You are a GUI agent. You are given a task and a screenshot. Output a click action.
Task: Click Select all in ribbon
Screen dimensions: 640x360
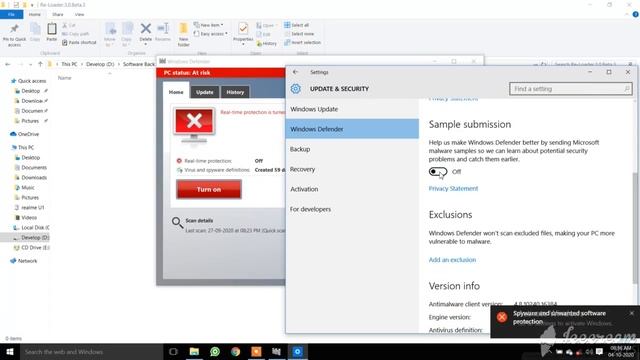pyautogui.click(x=297, y=25)
